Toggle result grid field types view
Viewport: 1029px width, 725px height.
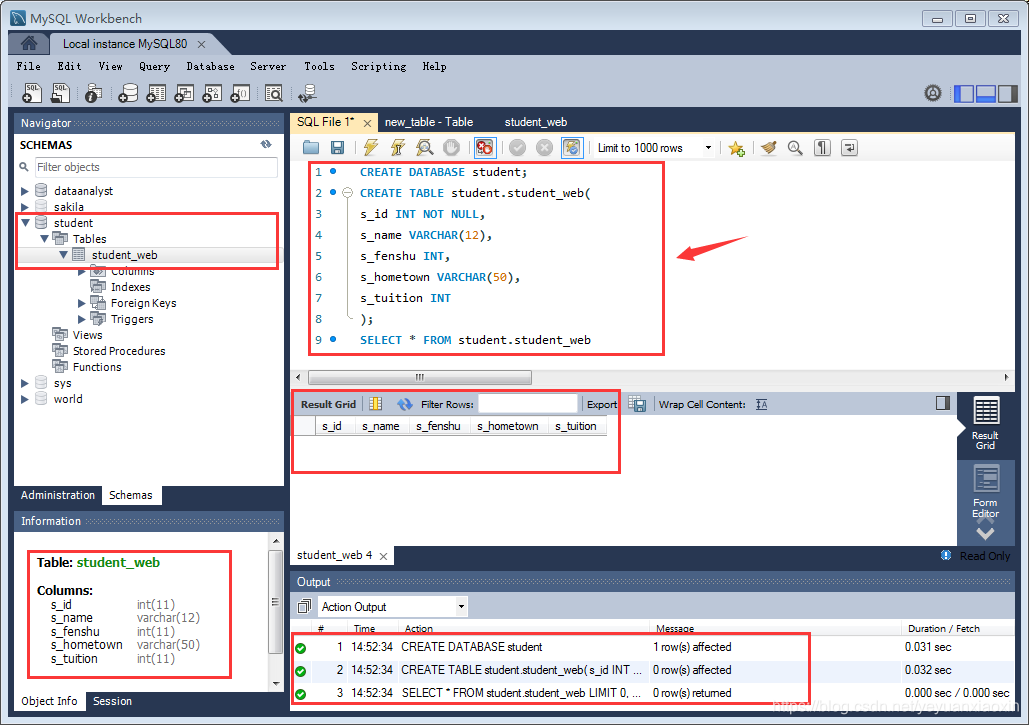pyautogui.click(x=375, y=404)
